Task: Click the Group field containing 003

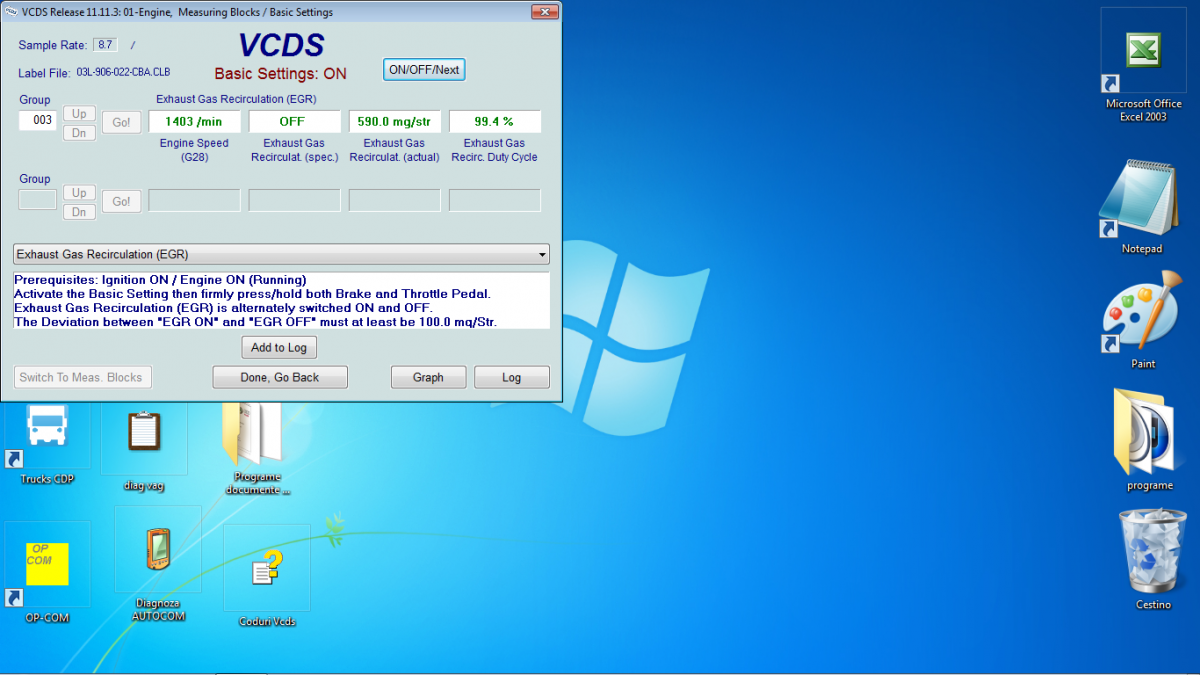Action: (38, 120)
